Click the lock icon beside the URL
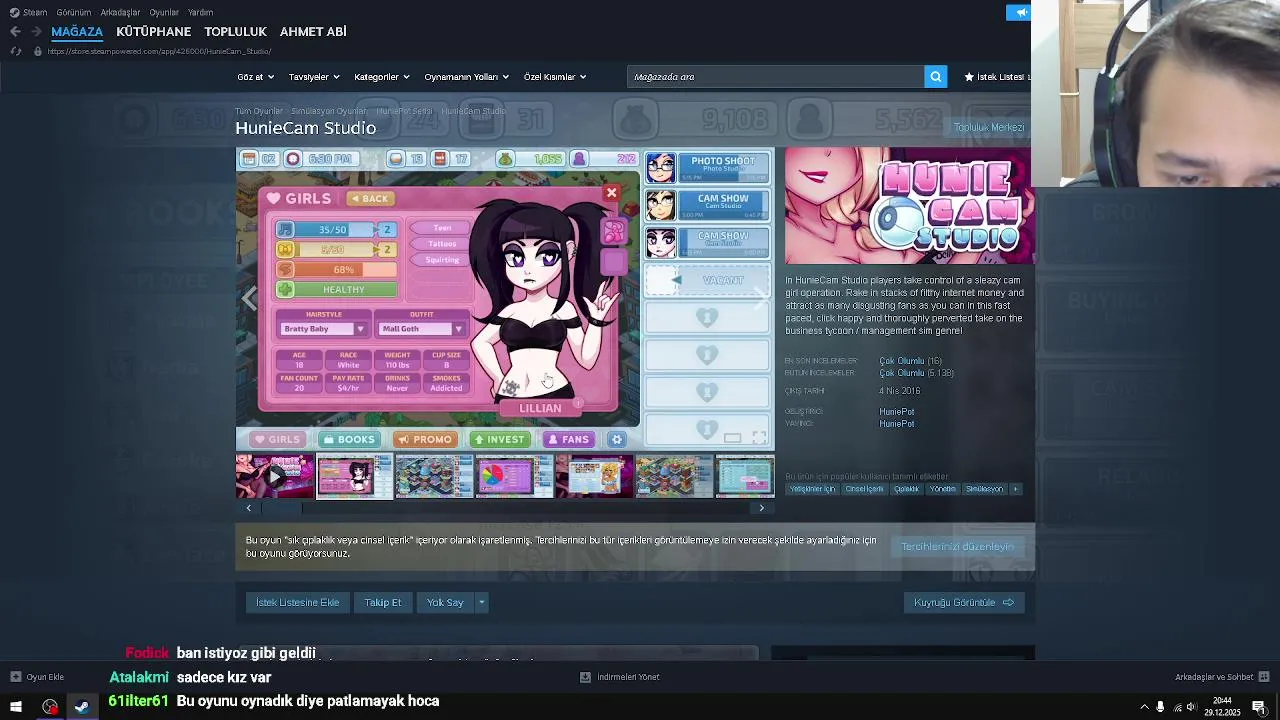Screen dimensions: 1280x720 click(x=37, y=51)
